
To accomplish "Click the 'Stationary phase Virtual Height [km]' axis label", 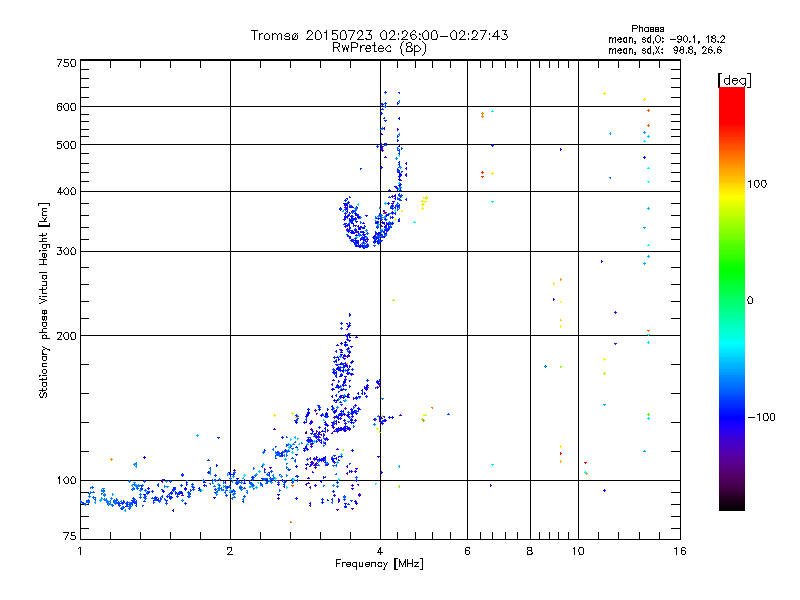I will coord(44,300).
